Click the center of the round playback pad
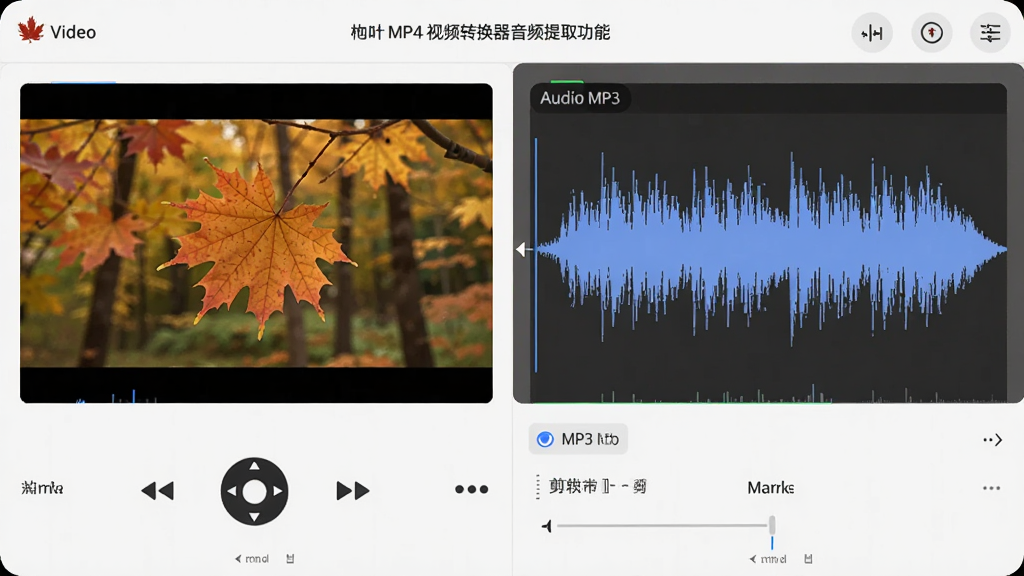The width and height of the screenshot is (1024, 576). (x=255, y=491)
